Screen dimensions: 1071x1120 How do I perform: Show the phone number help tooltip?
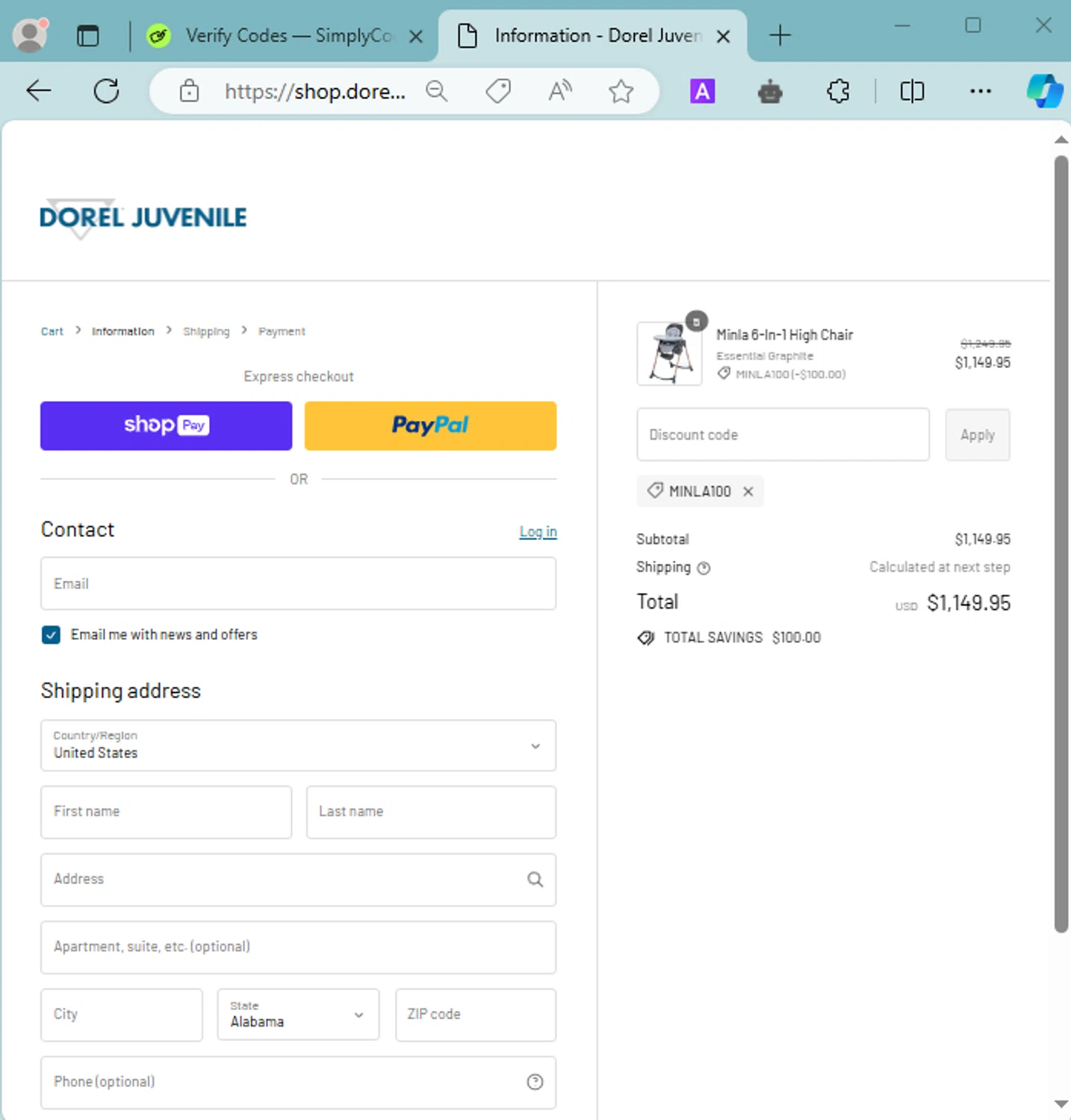[535, 1082]
